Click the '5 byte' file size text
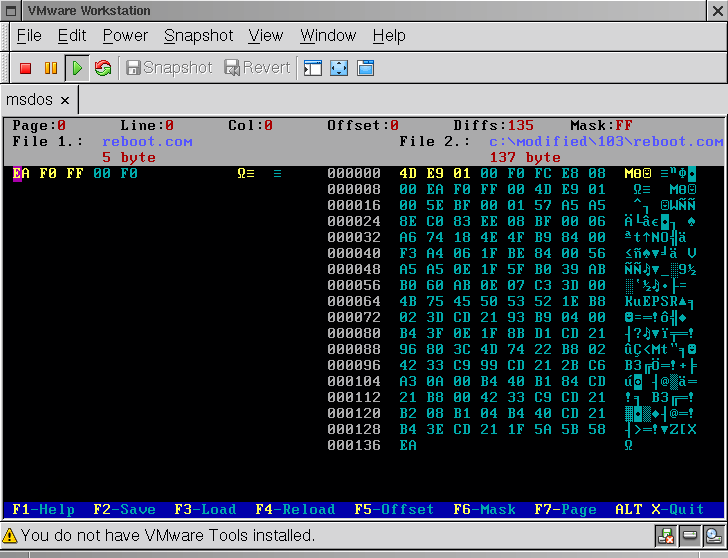Image resolution: width=728 pixels, height=558 pixels. point(129,157)
